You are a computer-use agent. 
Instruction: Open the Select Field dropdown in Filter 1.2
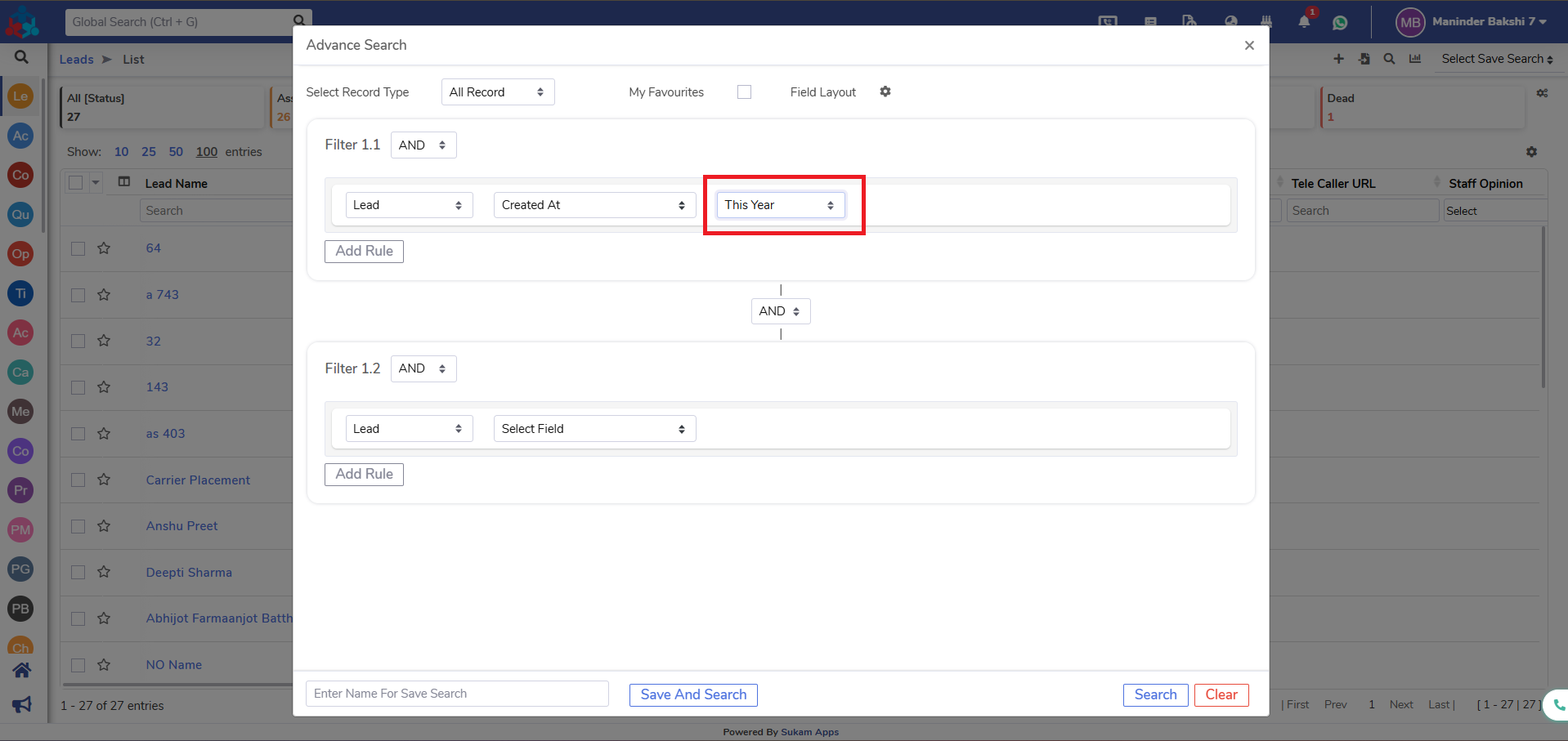(594, 429)
